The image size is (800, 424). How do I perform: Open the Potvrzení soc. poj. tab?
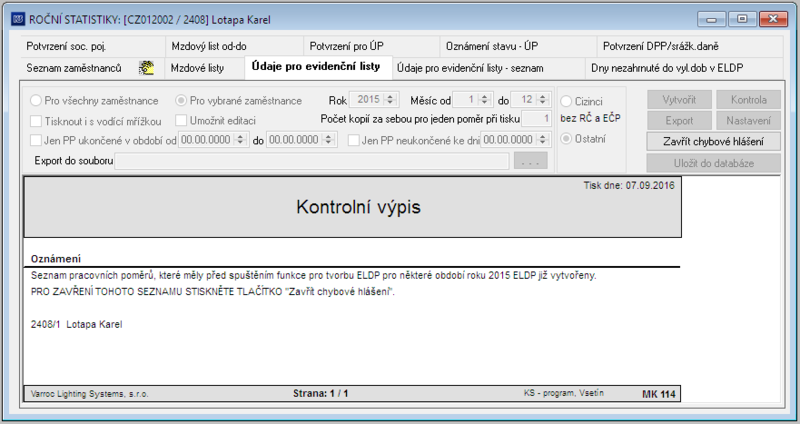[93, 46]
